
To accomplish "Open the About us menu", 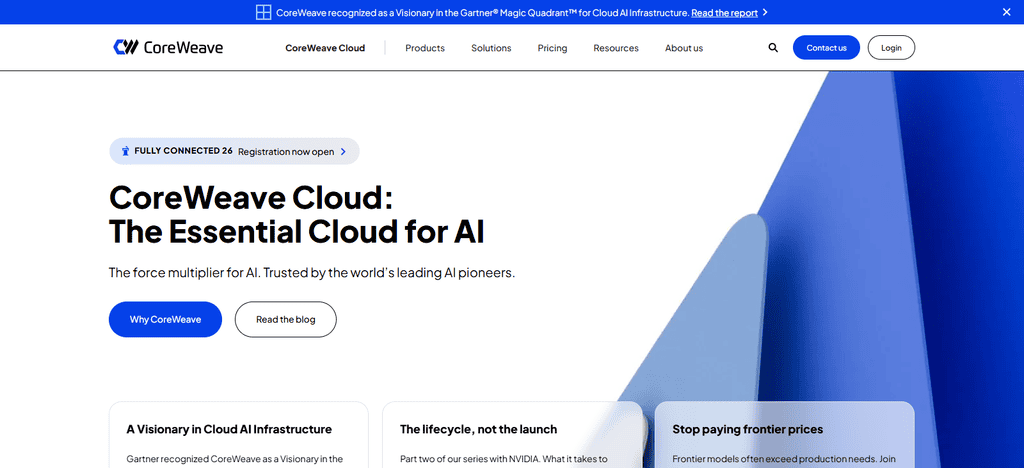I will pos(684,48).
